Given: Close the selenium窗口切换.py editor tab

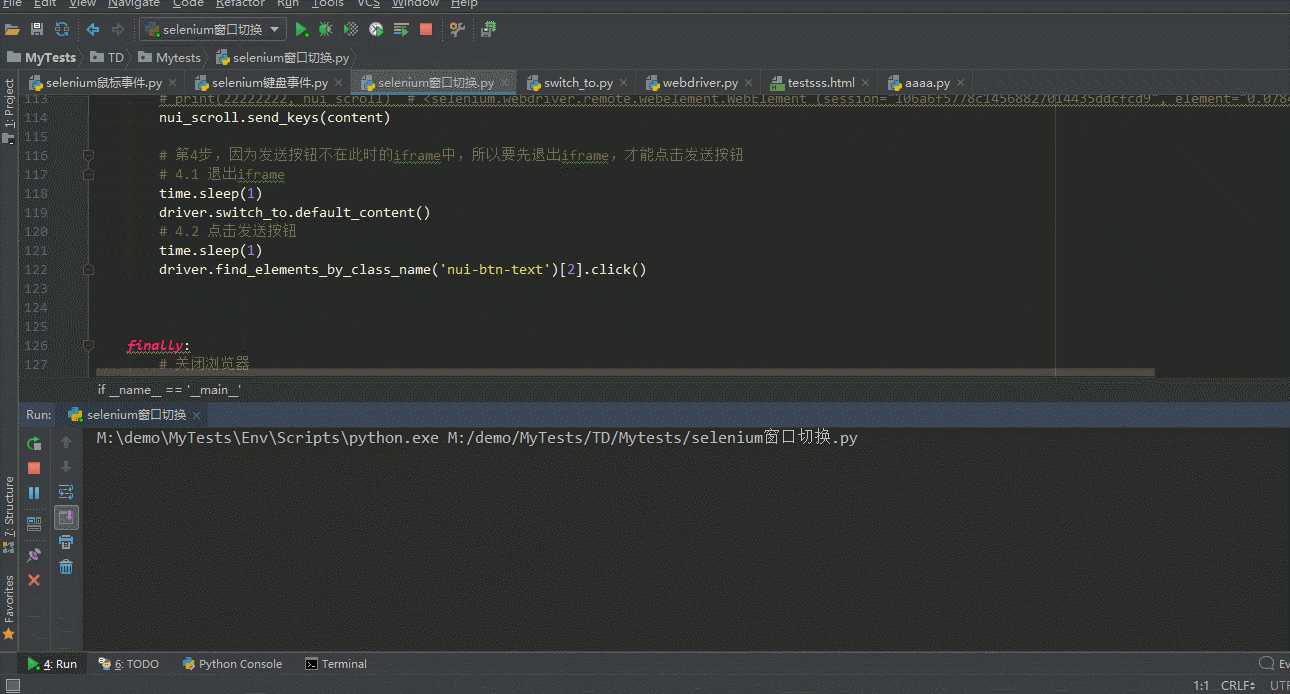Looking at the screenshot, I should click(x=504, y=83).
